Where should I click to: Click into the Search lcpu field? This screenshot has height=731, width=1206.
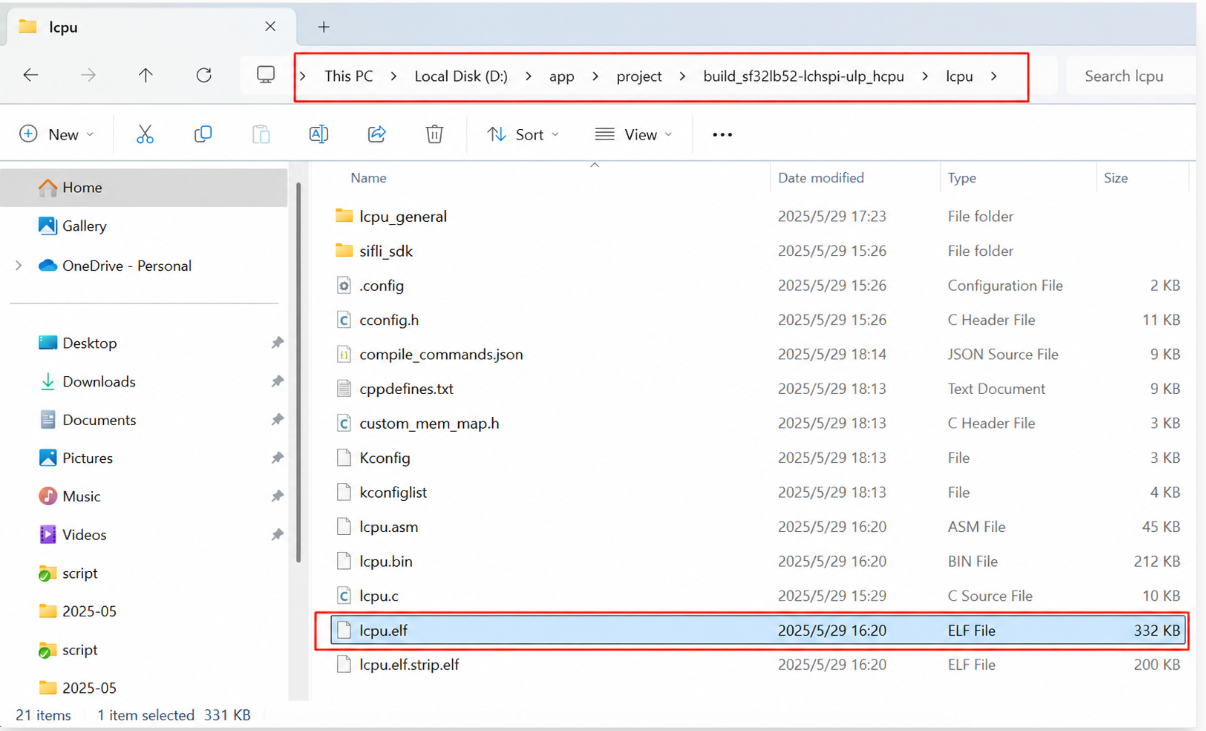pyautogui.click(x=1124, y=76)
